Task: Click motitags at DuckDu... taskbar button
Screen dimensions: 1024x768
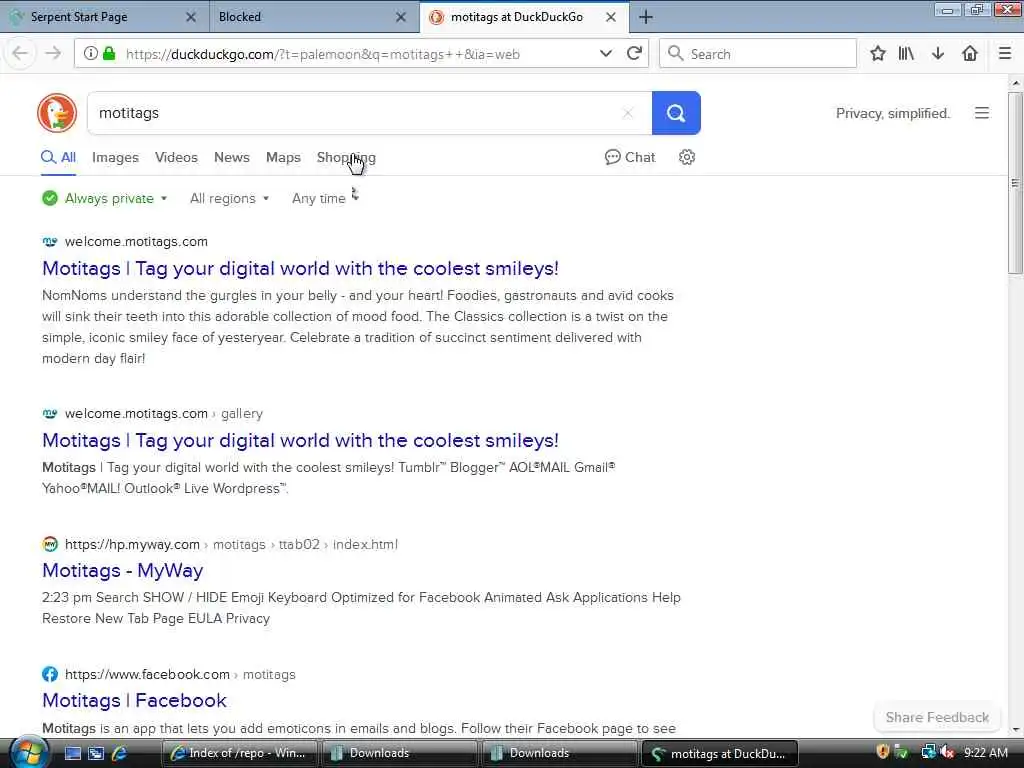Action: click(x=720, y=753)
